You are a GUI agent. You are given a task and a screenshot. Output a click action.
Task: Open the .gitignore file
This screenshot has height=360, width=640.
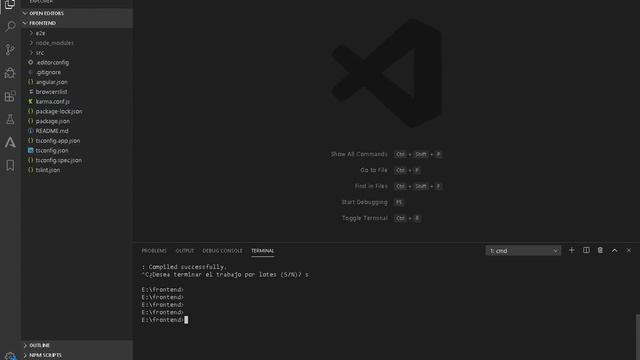click(x=77, y=72)
